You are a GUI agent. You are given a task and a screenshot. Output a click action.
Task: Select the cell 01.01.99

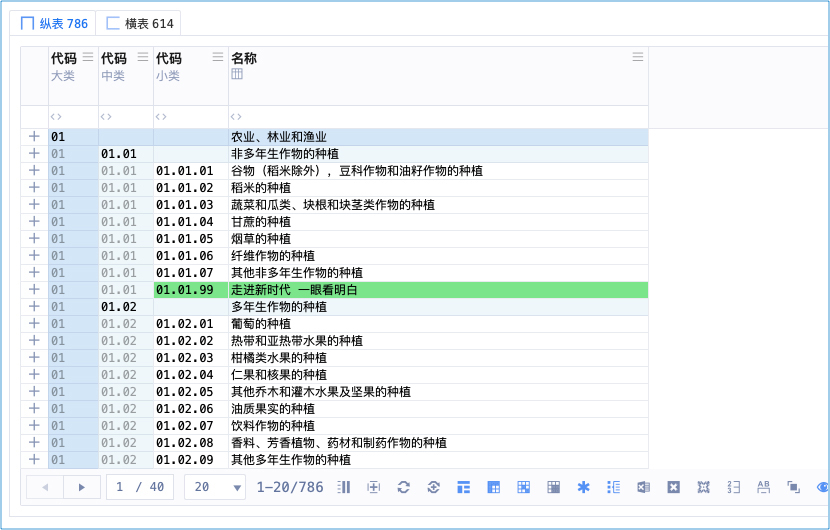pyautogui.click(x=191, y=290)
